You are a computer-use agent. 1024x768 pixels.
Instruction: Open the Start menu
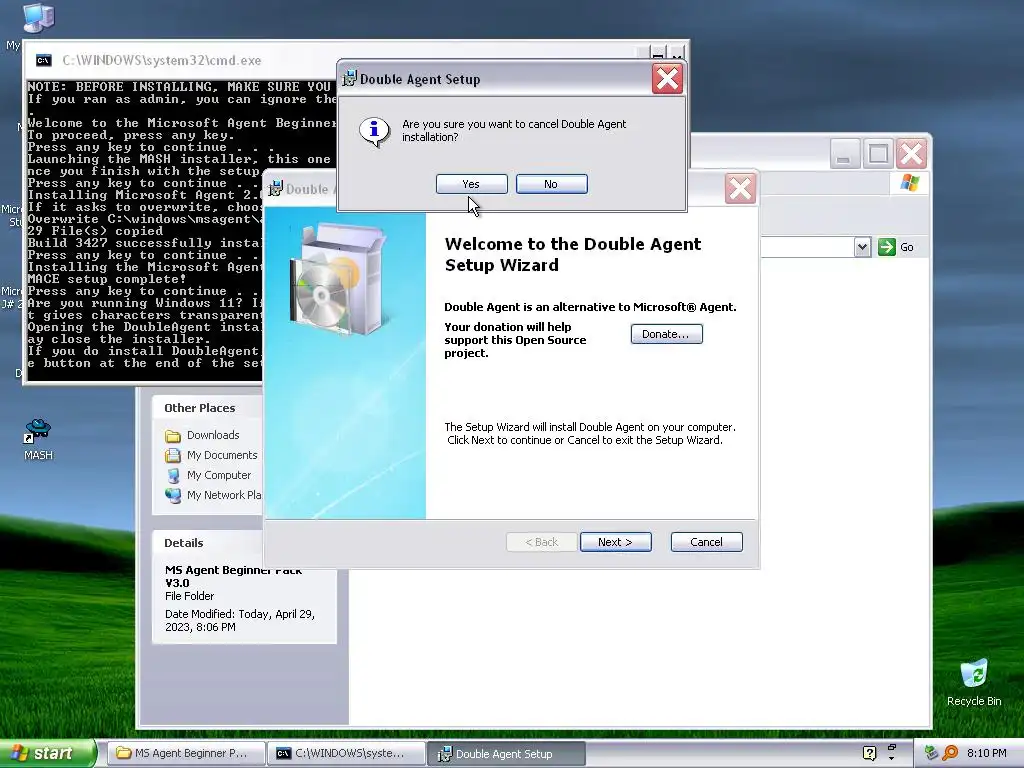[x=47, y=754]
